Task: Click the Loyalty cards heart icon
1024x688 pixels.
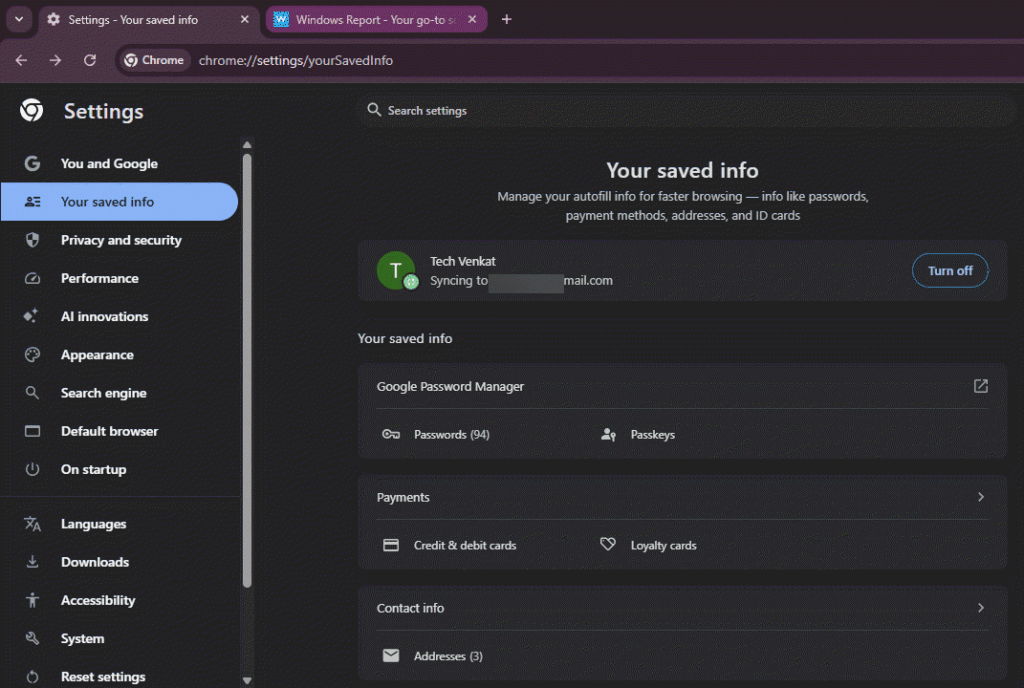Action: (x=608, y=544)
